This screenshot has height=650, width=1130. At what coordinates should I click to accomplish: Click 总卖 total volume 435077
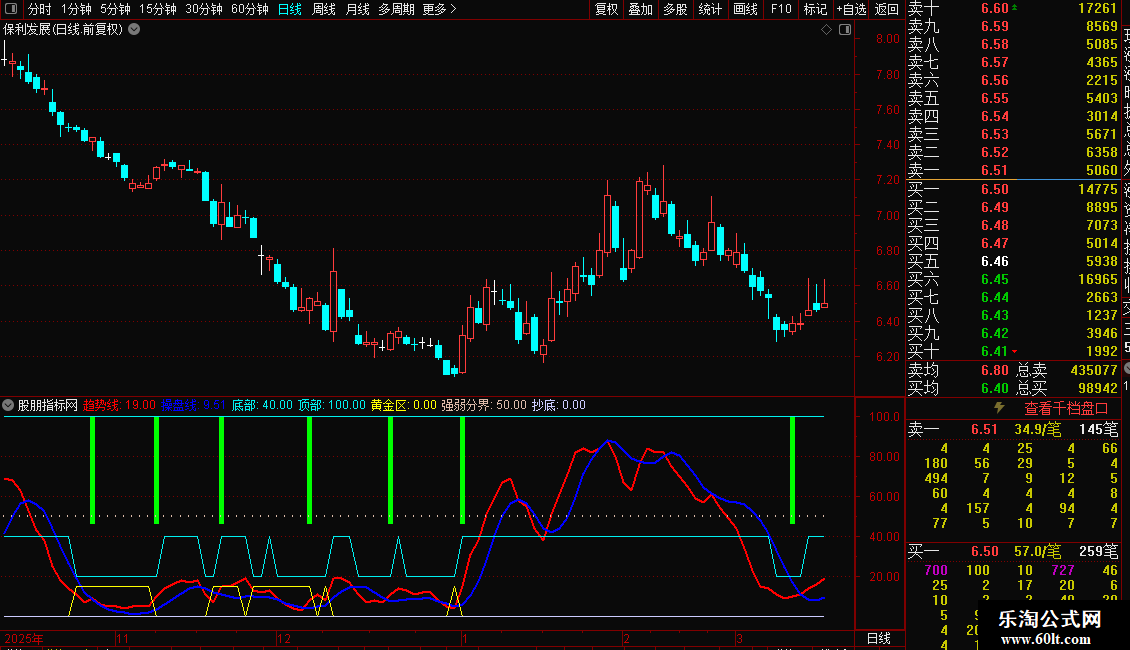pos(1094,370)
